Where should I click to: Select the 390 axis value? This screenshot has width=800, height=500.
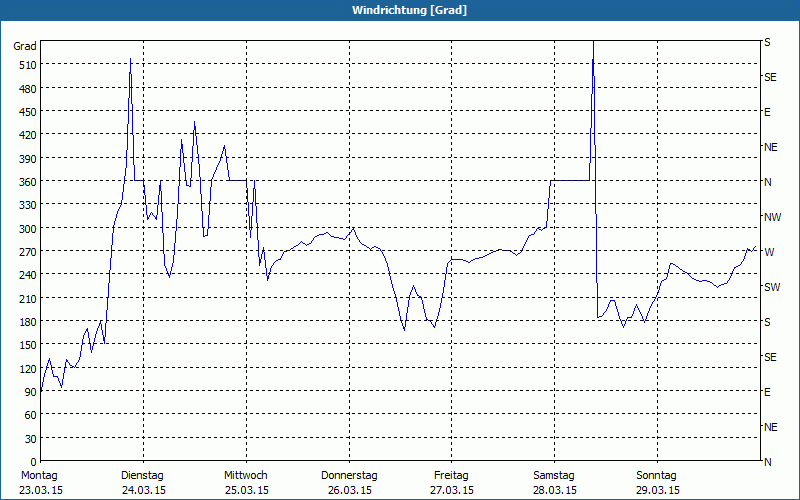28,159
